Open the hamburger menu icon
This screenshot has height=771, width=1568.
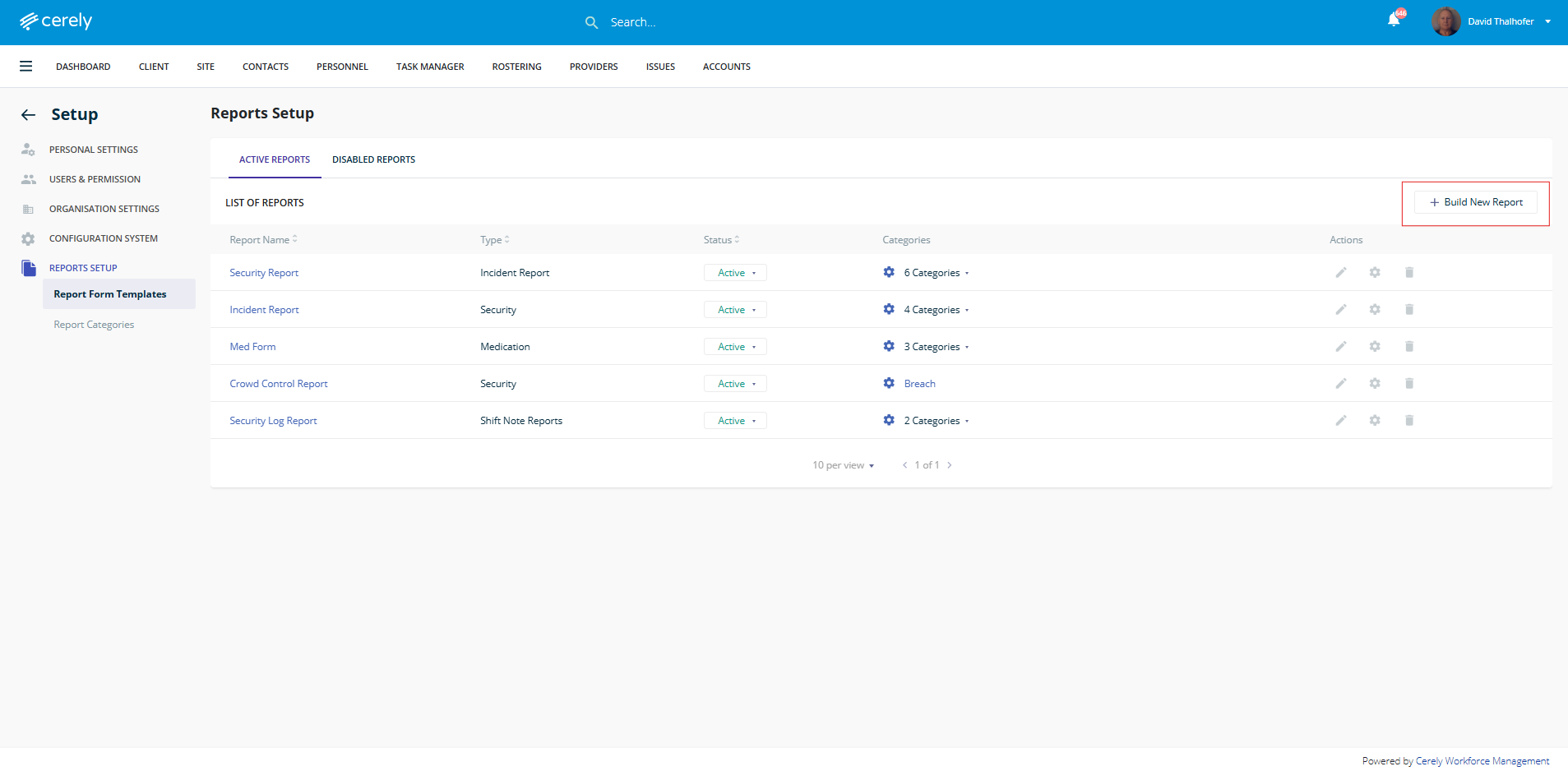(26, 67)
